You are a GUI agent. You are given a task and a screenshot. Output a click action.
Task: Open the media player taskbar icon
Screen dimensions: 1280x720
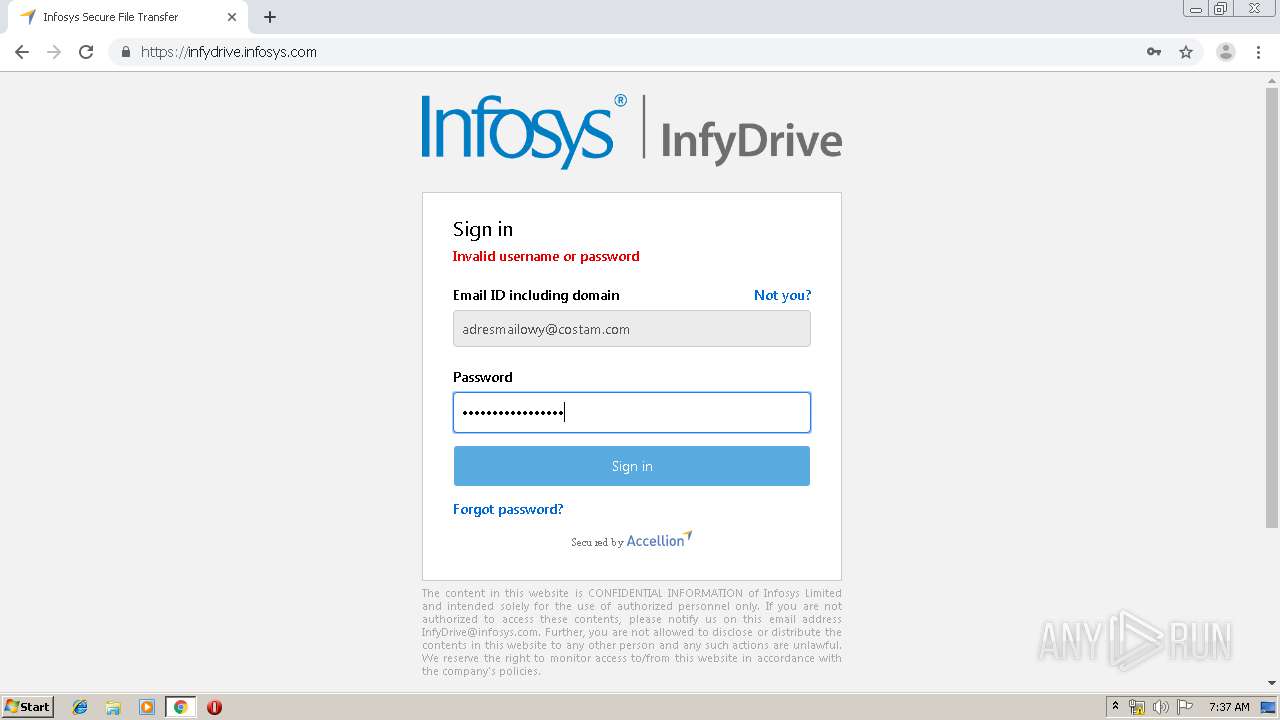point(147,707)
